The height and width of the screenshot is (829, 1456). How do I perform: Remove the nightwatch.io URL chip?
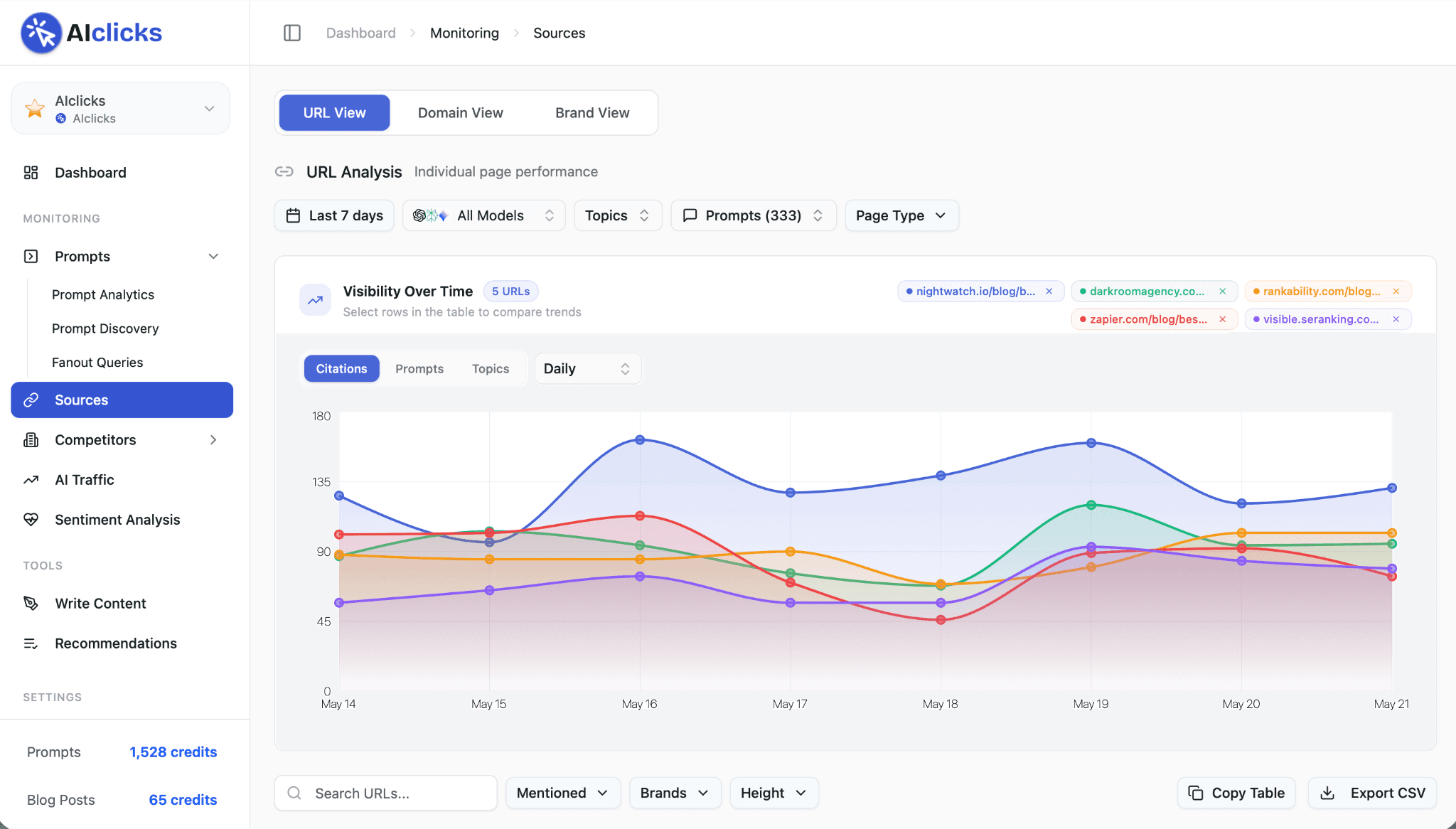pyautogui.click(x=1049, y=292)
